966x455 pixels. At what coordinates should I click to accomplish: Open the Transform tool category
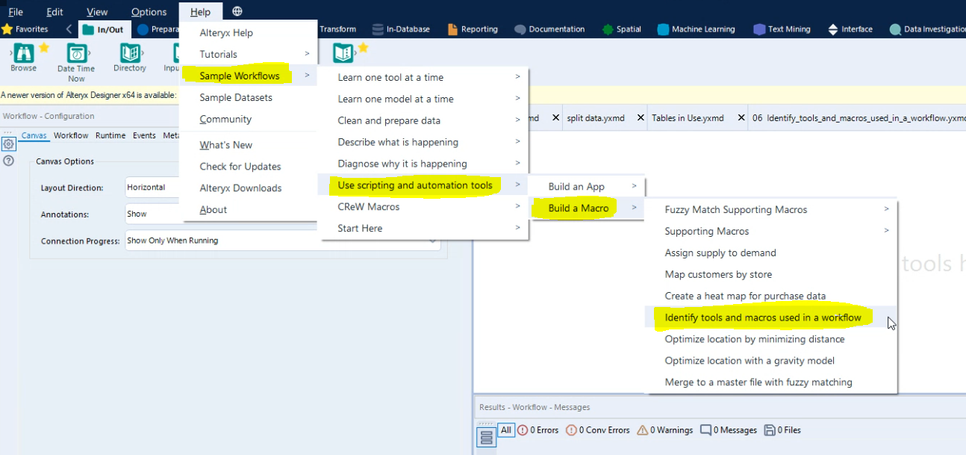click(x=338, y=29)
